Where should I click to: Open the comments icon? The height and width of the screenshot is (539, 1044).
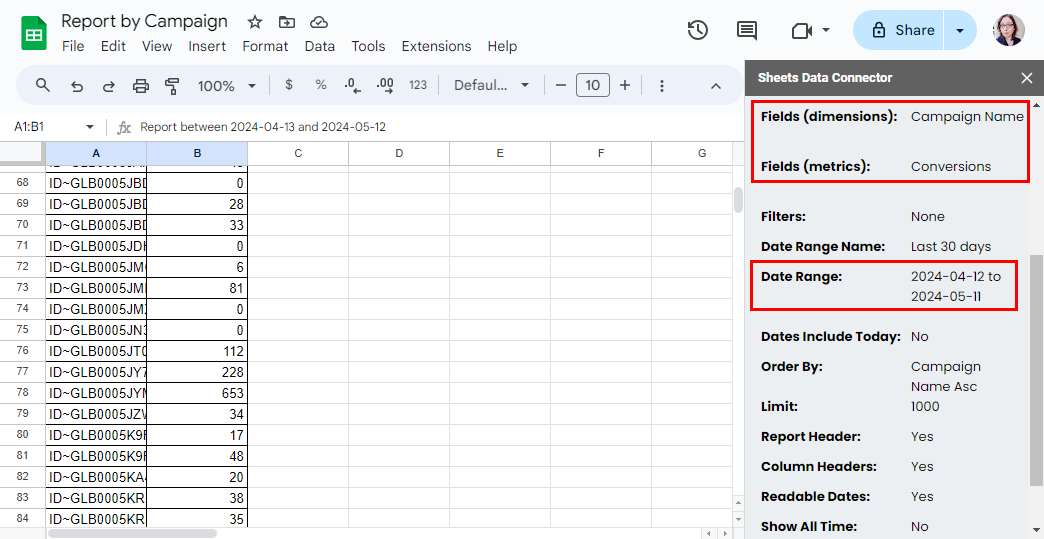[x=747, y=30]
